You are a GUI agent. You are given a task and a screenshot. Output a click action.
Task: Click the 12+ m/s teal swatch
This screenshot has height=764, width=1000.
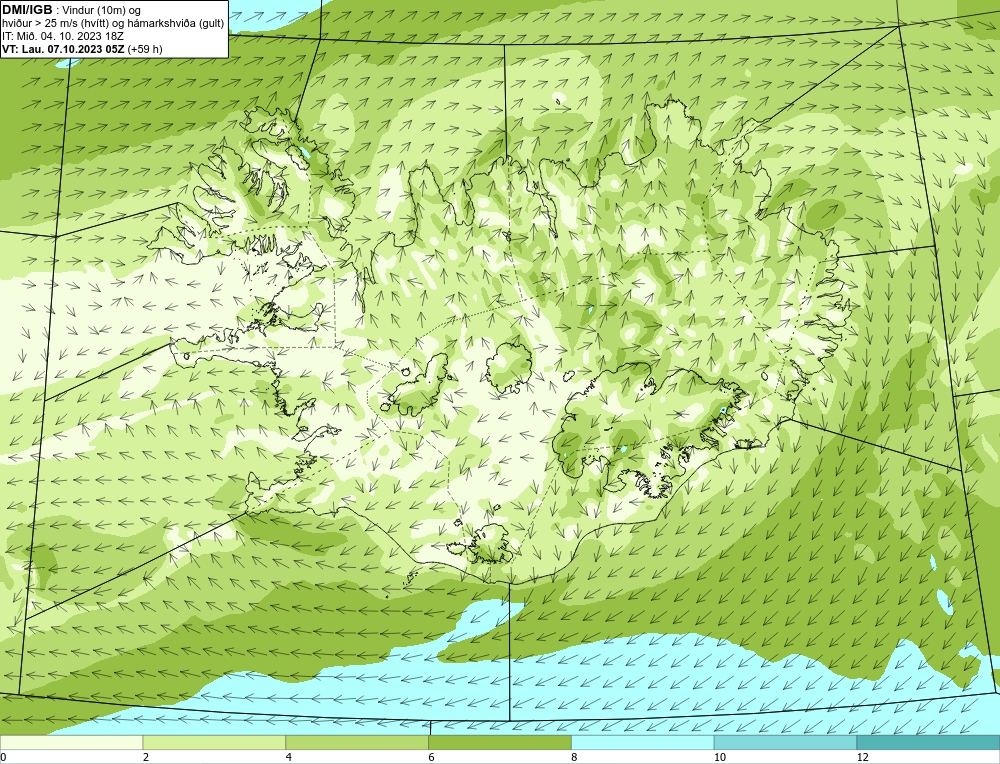[x=929, y=743]
